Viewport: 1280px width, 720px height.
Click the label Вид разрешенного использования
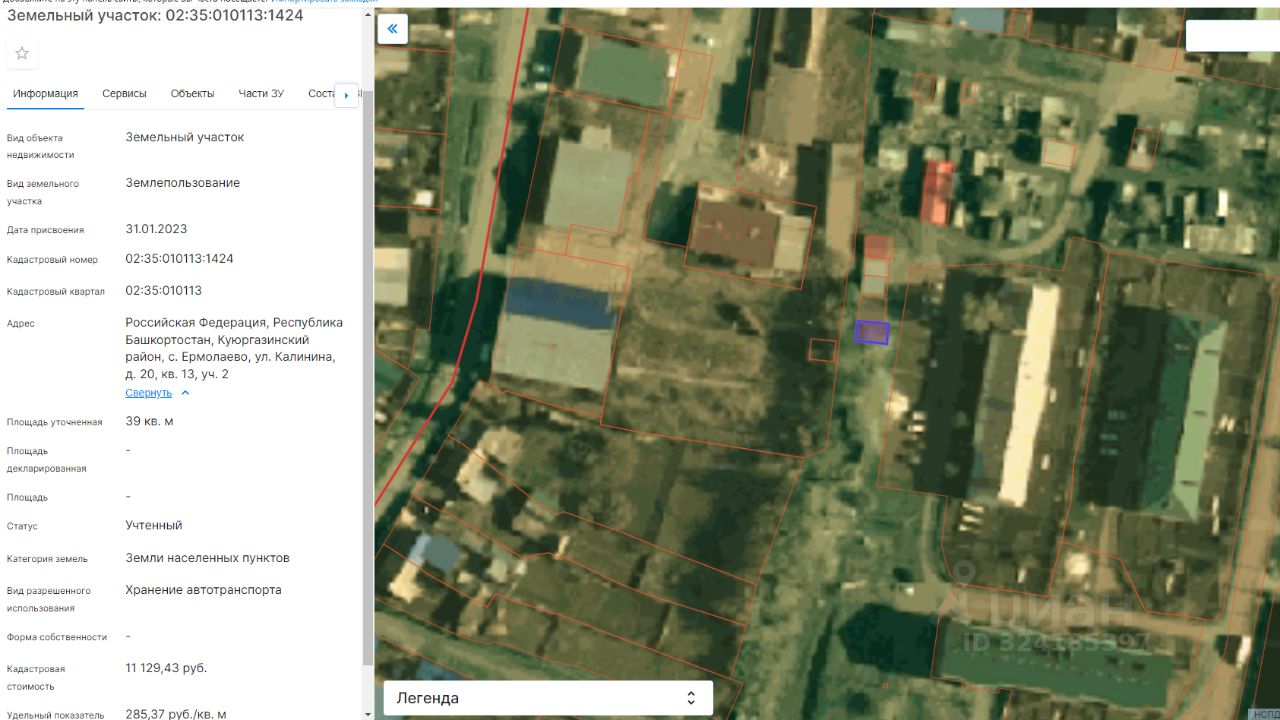click(49, 599)
